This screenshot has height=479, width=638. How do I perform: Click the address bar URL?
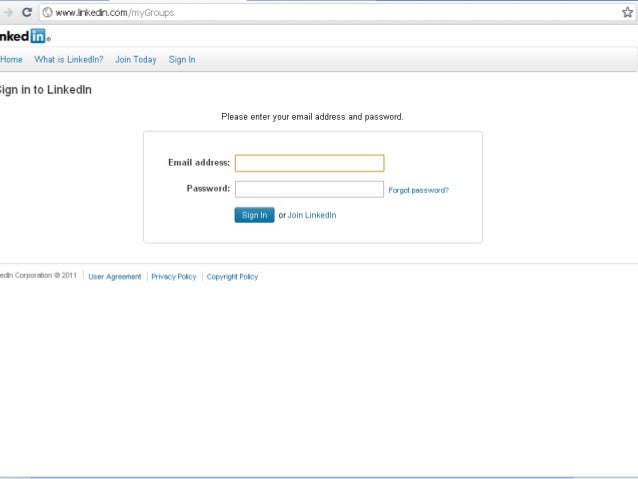point(115,13)
